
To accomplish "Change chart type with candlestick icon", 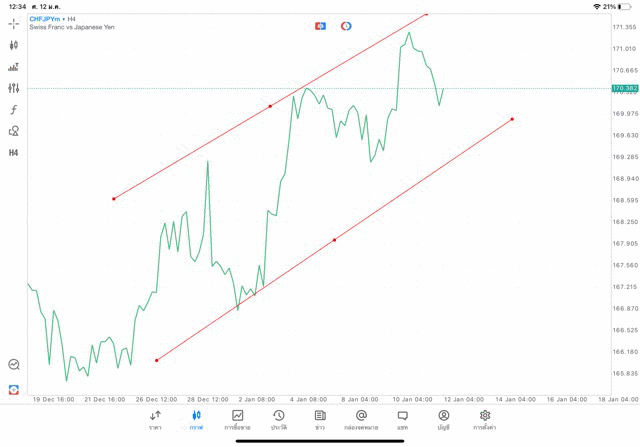I will coord(14,45).
